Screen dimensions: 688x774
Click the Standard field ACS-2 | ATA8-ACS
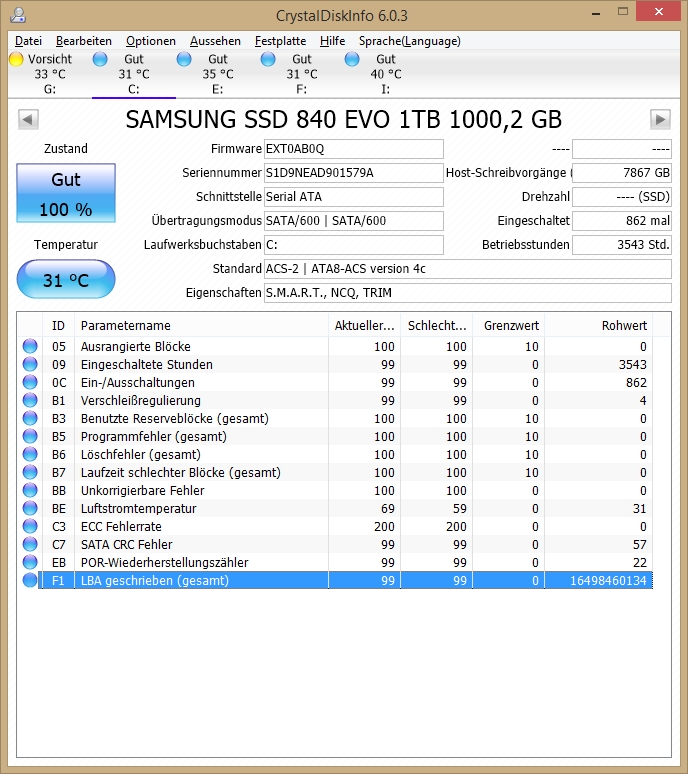coord(468,269)
